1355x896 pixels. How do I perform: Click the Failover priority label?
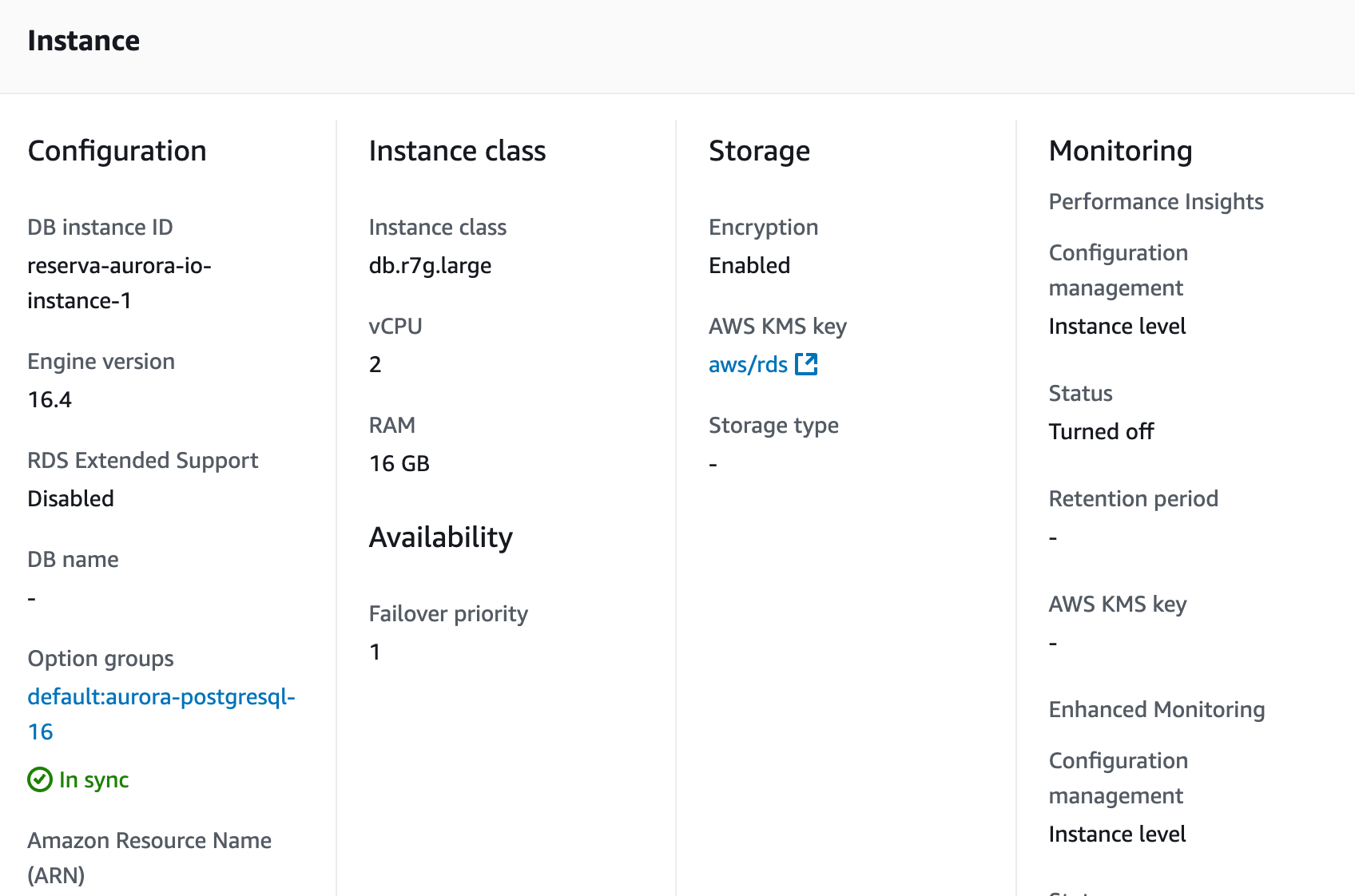[448, 614]
